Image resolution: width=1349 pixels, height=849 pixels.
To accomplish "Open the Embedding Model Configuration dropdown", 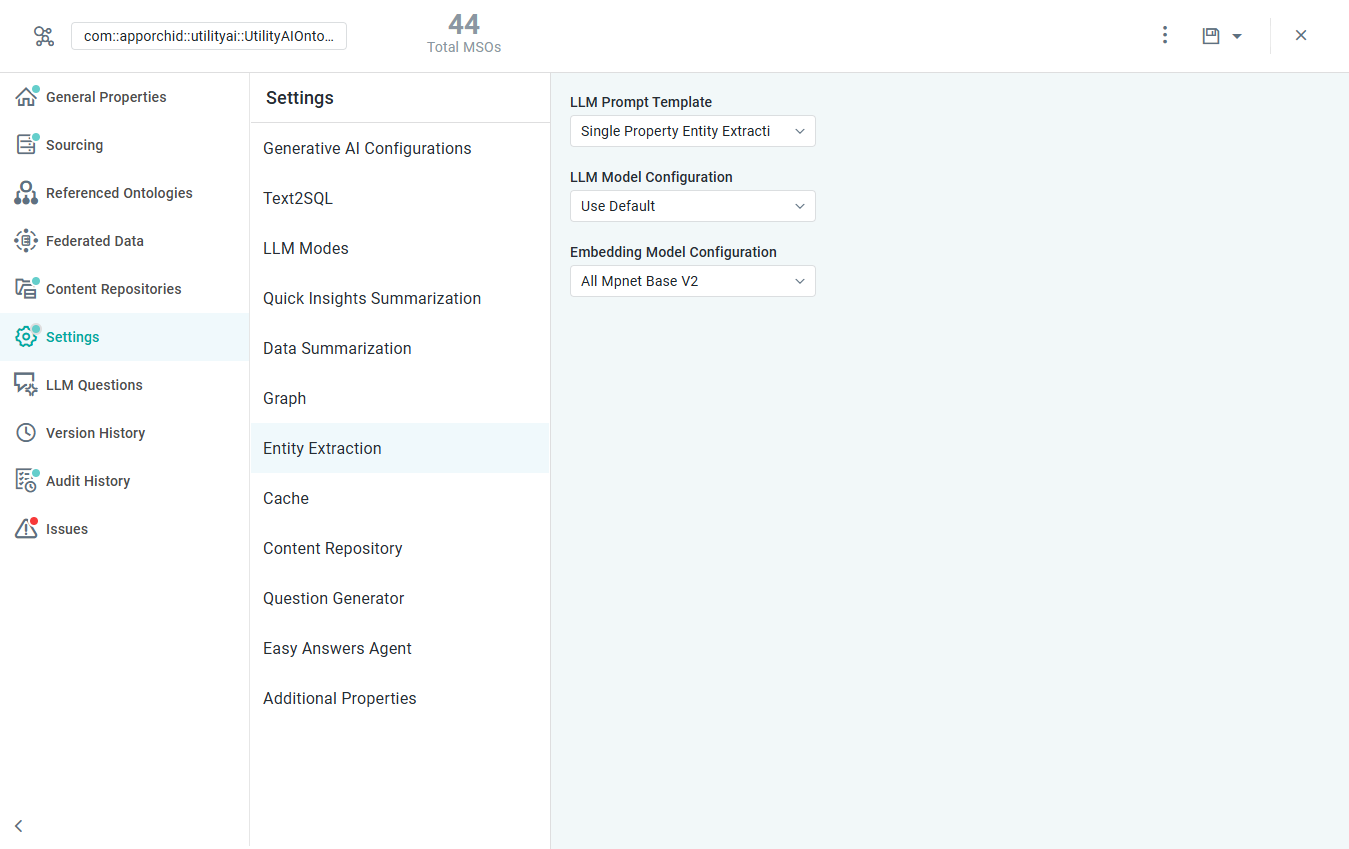I will [x=693, y=281].
